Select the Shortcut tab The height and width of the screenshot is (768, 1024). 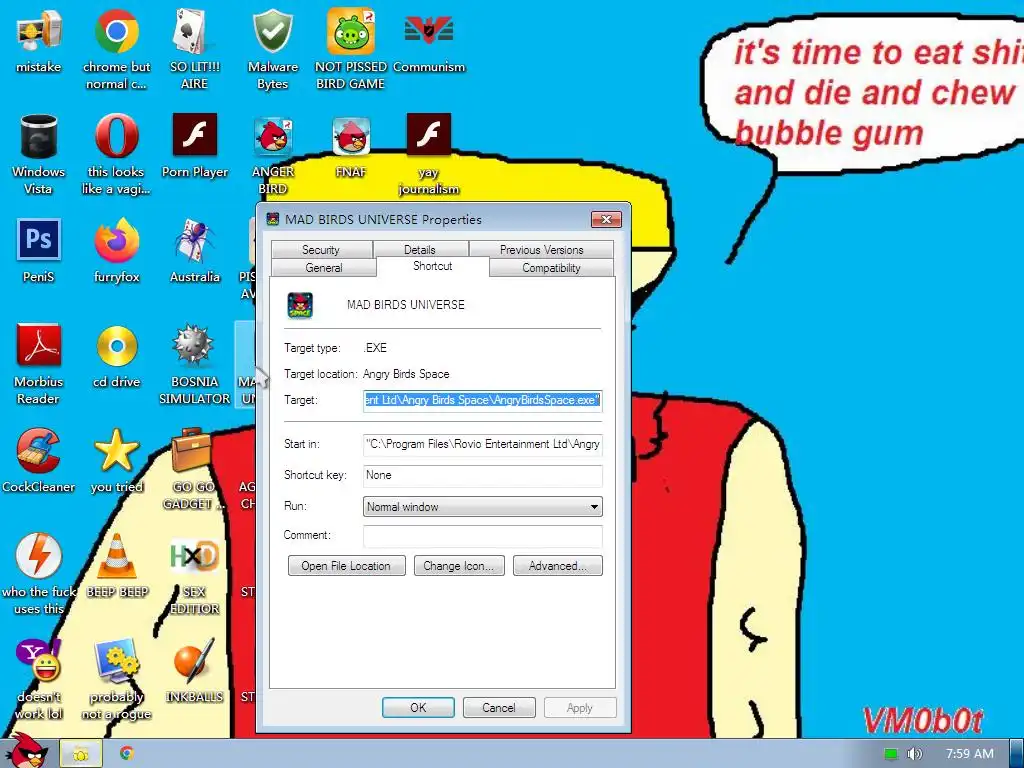(432, 266)
